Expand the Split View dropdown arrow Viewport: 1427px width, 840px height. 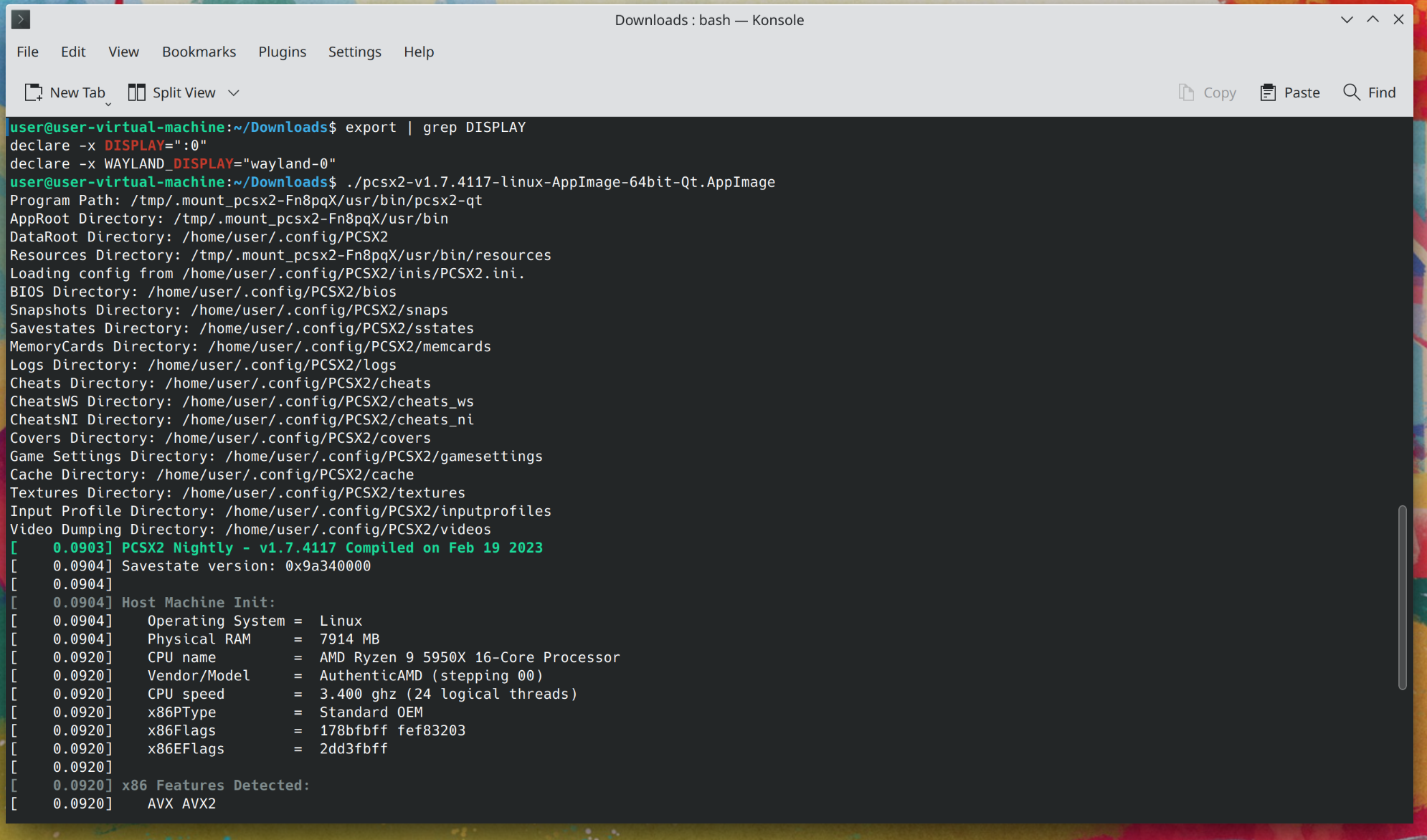coord(233,92)
